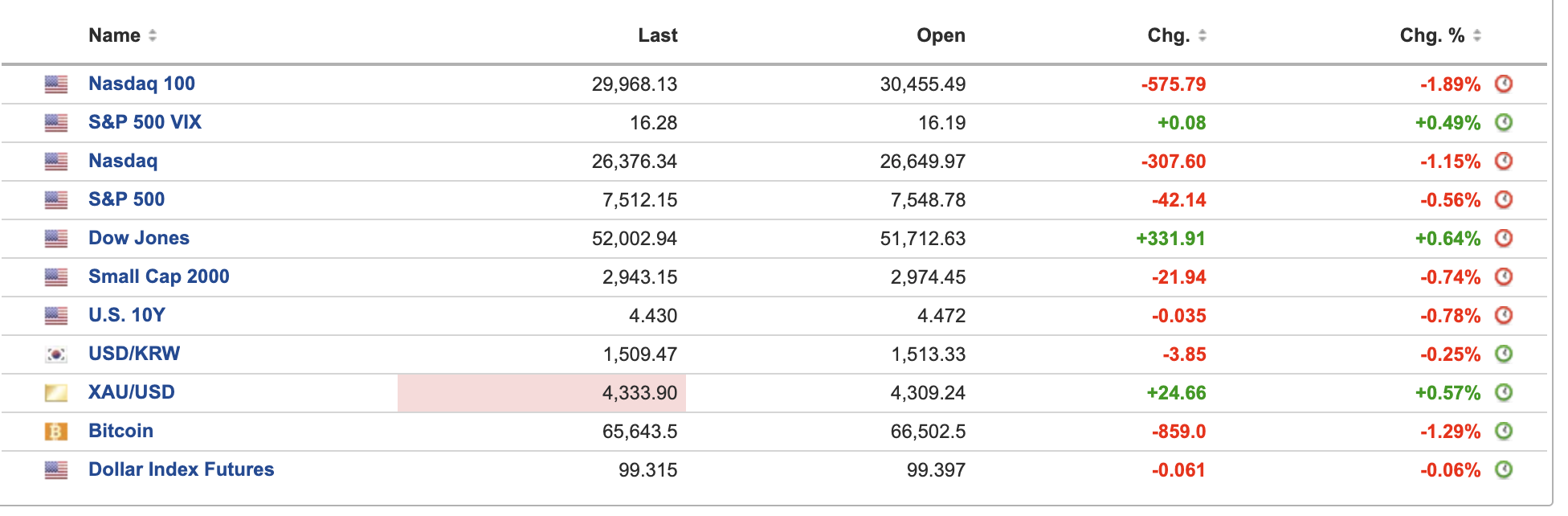
Task: Click the gold bar icon beside XAU/USD
Action: 56,393
